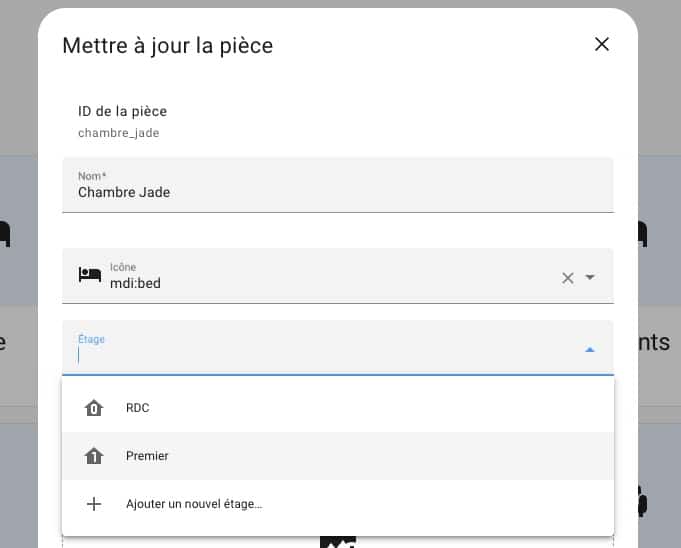Image resolution: width=681 pixels, height=548 pixels.
Task: Click the mdi:bed value text
Action: [136, 283]
